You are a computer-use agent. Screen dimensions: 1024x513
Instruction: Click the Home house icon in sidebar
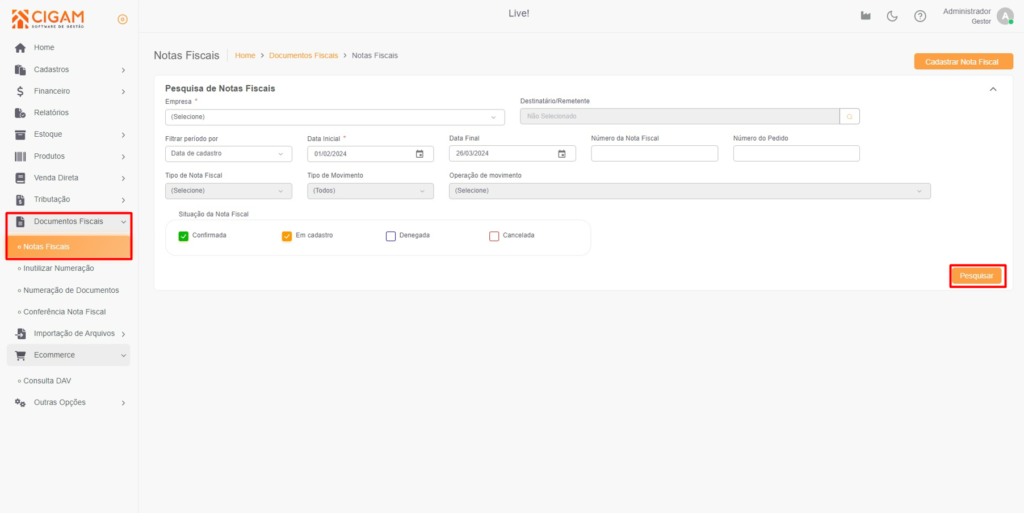click(20, 48)
